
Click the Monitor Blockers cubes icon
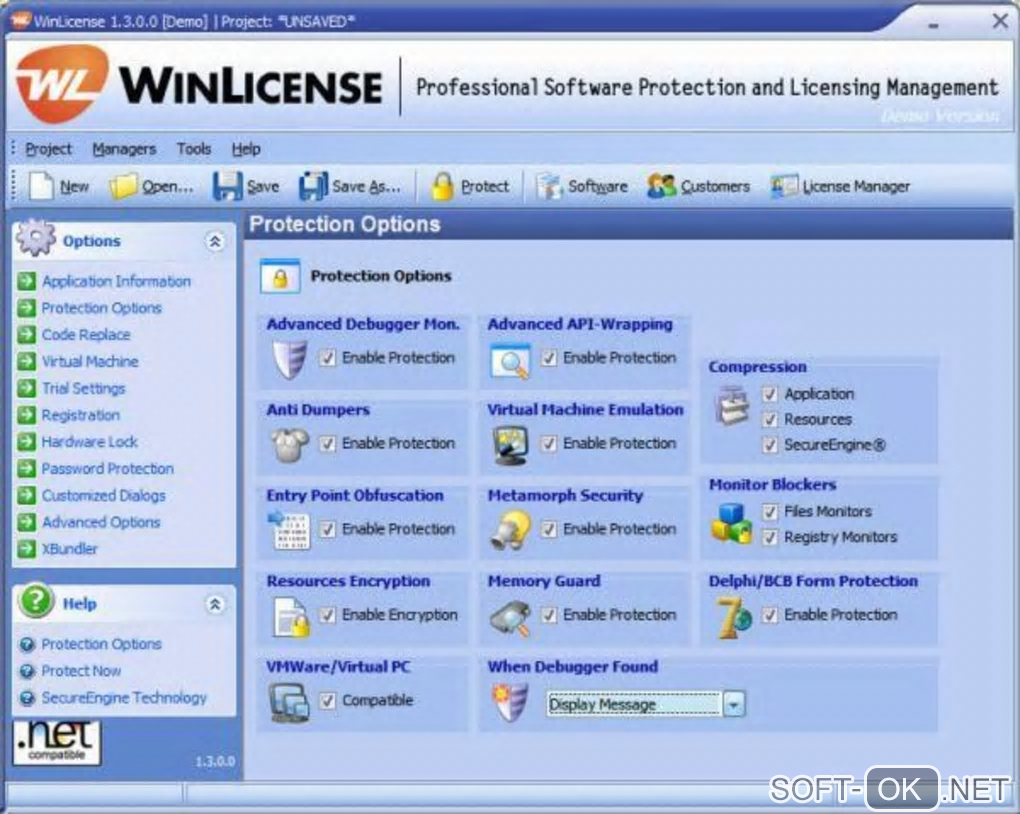coord(731,524)
